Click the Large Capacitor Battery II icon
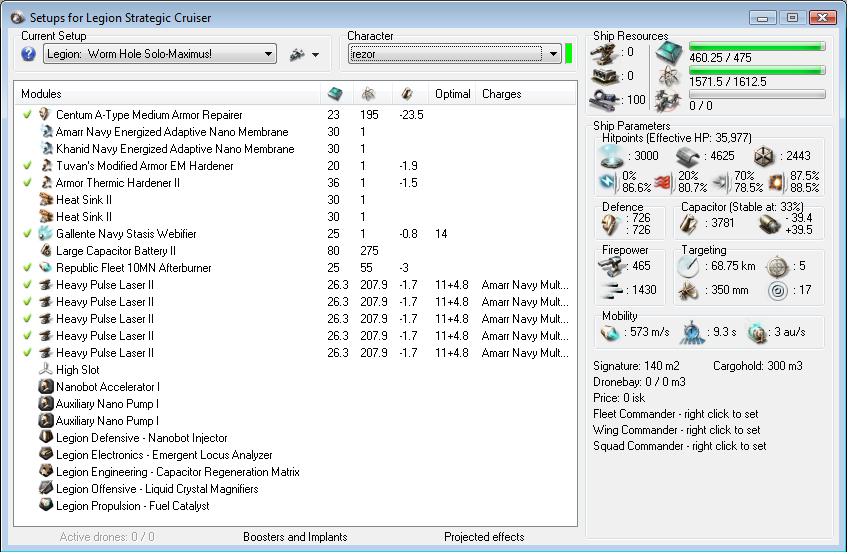848x554 pixels. 45,250
